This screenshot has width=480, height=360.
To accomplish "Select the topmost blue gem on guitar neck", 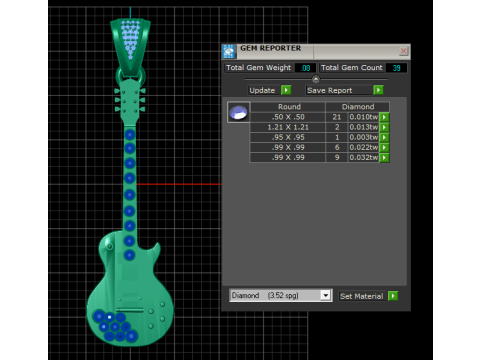I will [x=130, y=135].
